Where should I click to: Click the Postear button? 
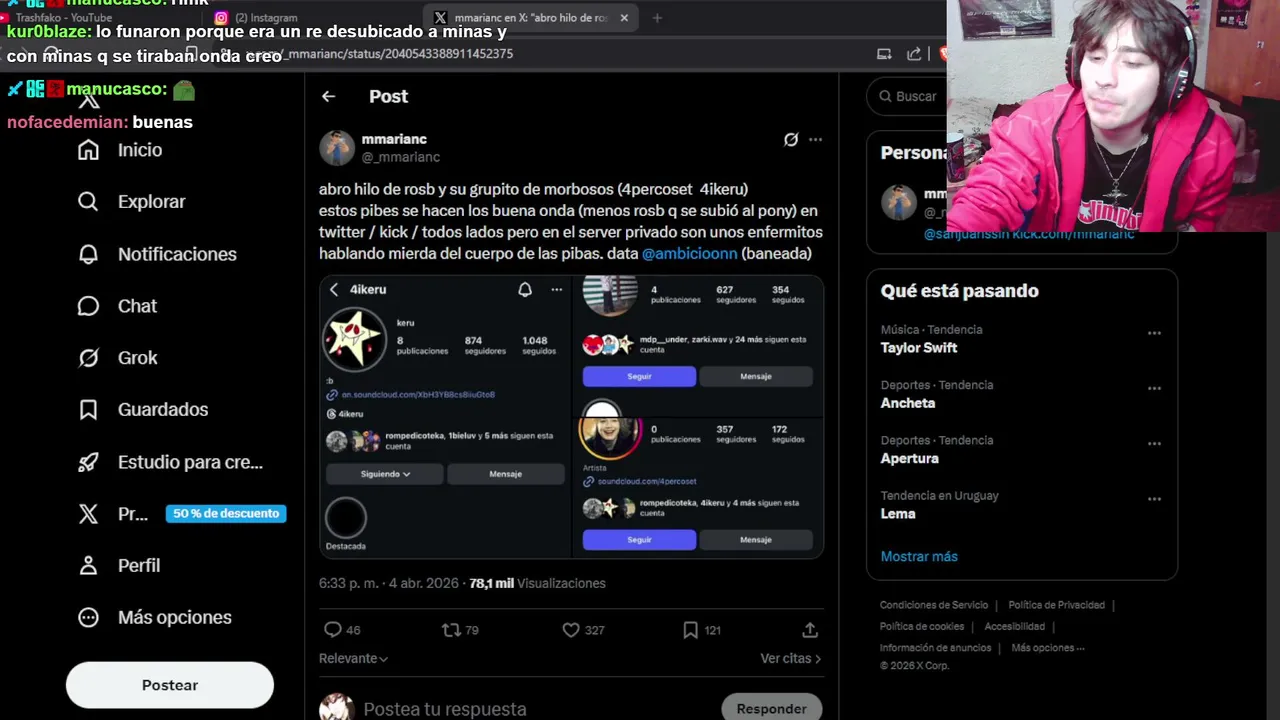tap(170, 685)
